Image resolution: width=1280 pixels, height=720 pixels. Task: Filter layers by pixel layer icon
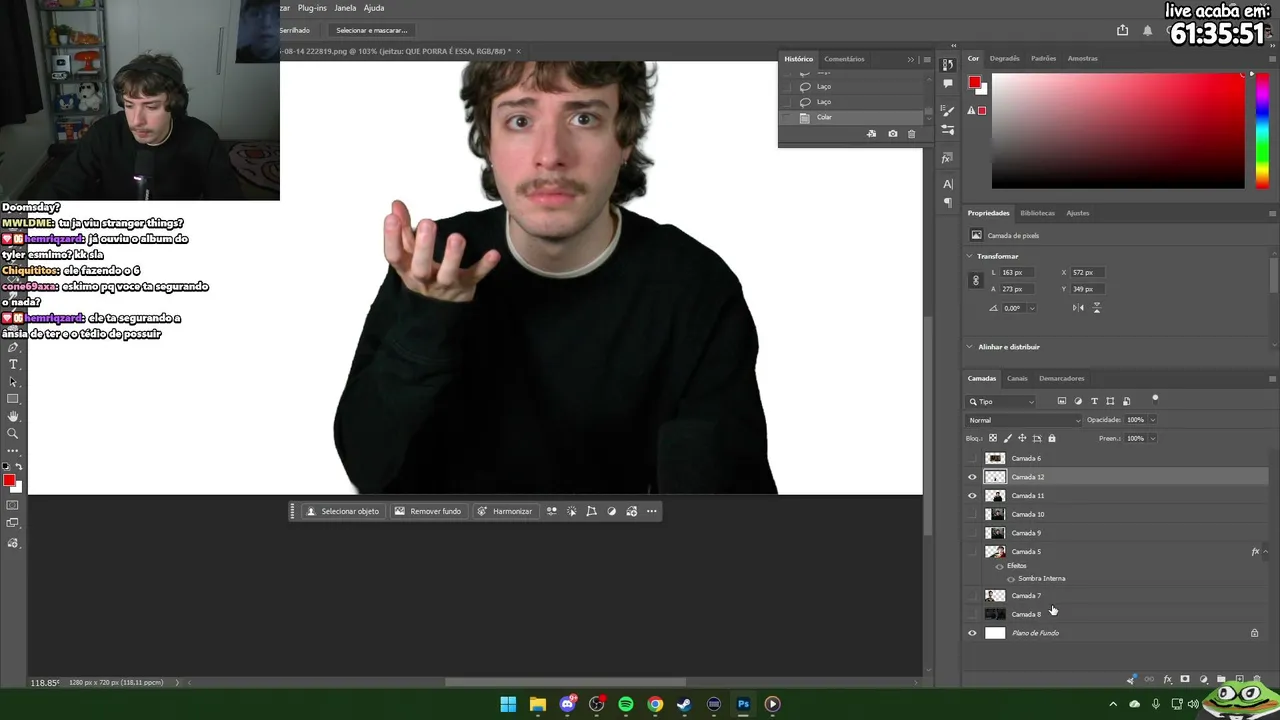point(1062,401)
